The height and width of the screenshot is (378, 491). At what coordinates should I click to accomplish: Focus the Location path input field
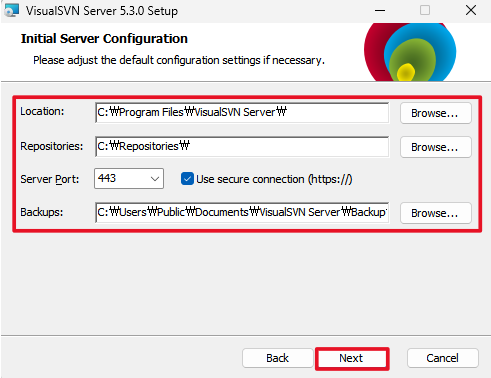point(242,113)
